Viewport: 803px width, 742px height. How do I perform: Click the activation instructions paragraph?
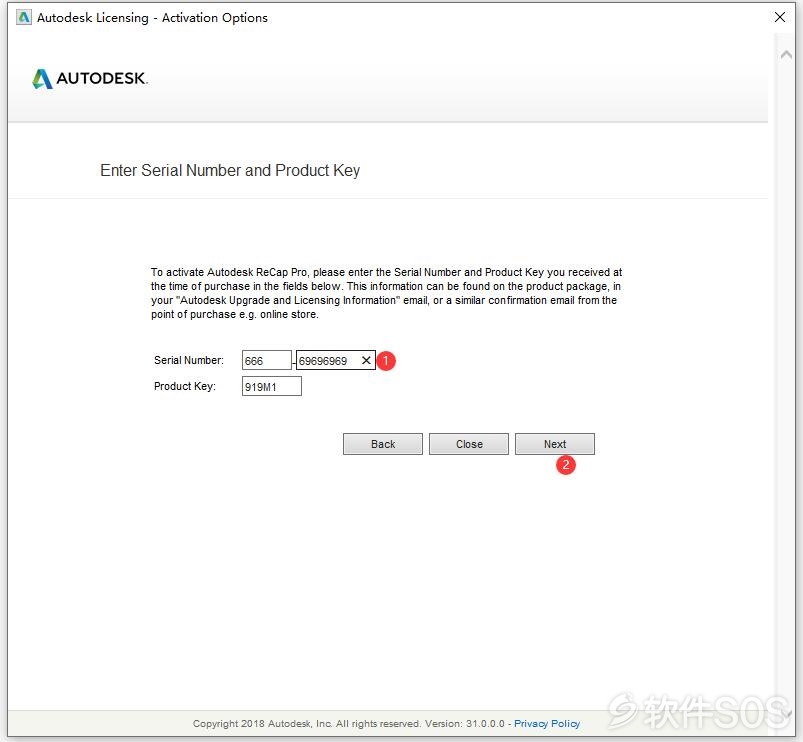click(386, 293)
